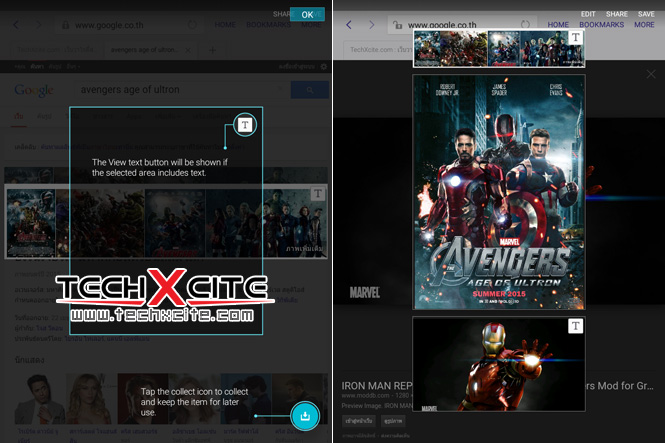Focus the Google search field 'avengers age of ultron'
665x443 pixels.
180,90
